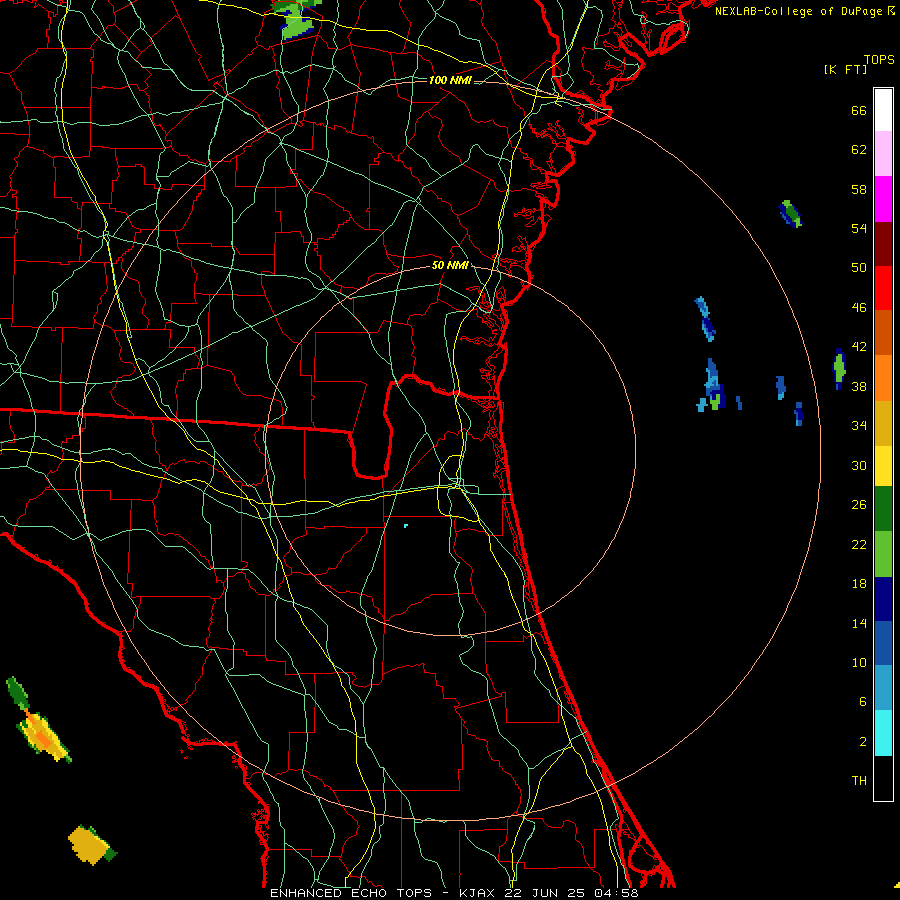The width and height of the screenshot is (900, 900).
Task: Click the orange-yellow storm echo in the southwest
Action: coord(44,736)
